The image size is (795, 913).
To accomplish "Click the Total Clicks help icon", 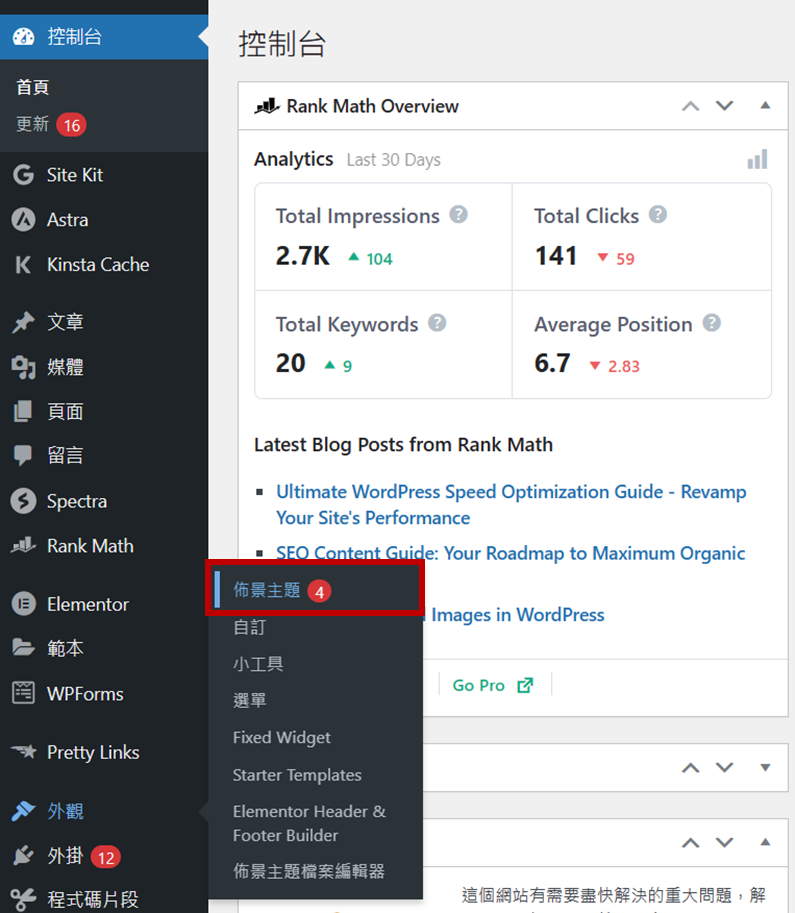I will (x=658, y=214).
